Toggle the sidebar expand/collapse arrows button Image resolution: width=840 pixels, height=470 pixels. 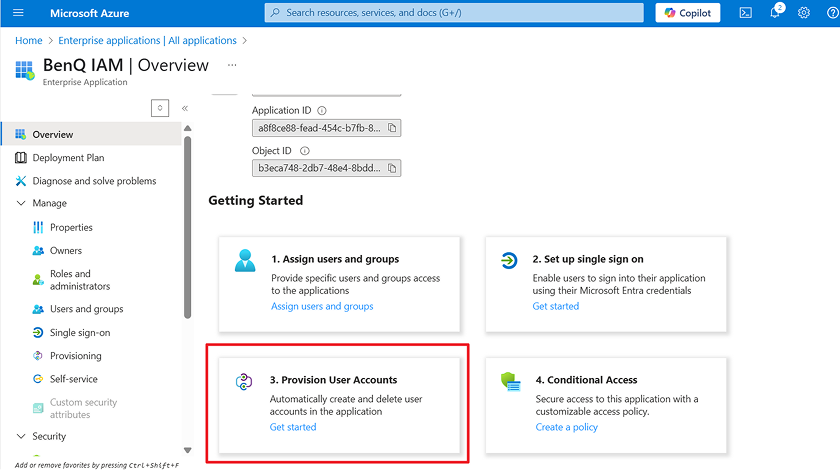160,108
